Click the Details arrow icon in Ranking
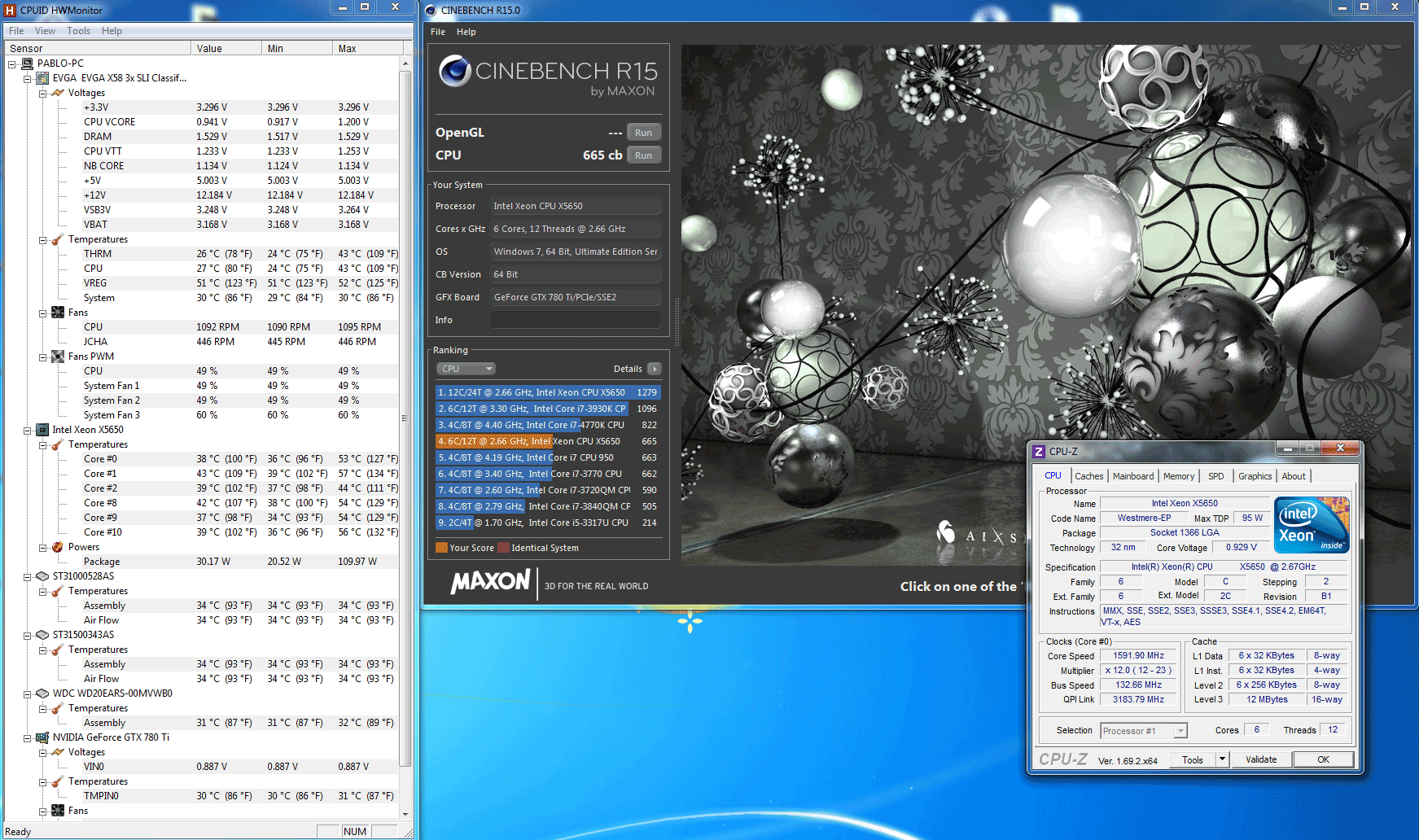 (655, 369)
